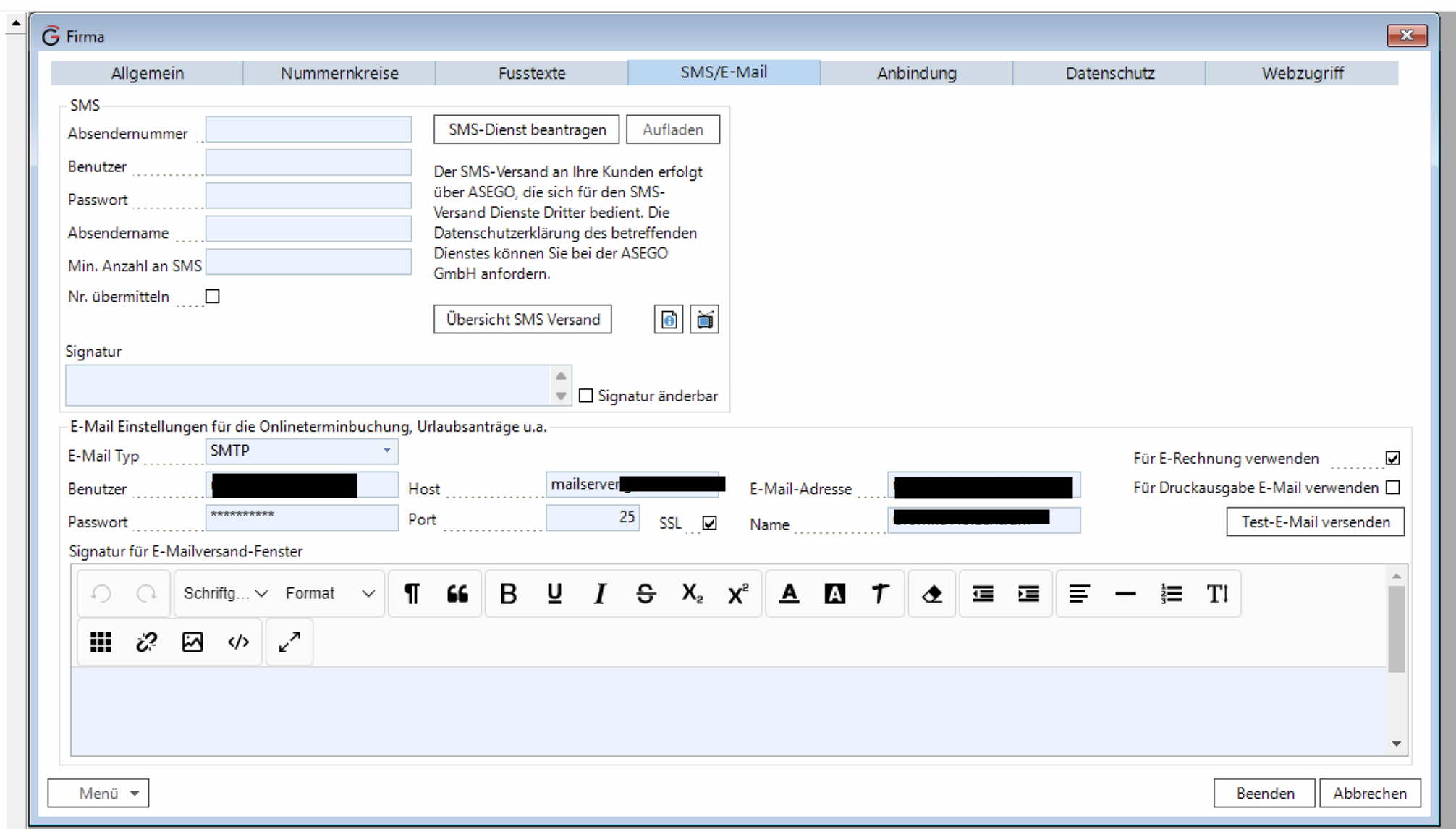This screenshot has width=1456, height=829.
Task: Open the Menü dropdown button
Action: click(x=98, y=793)
